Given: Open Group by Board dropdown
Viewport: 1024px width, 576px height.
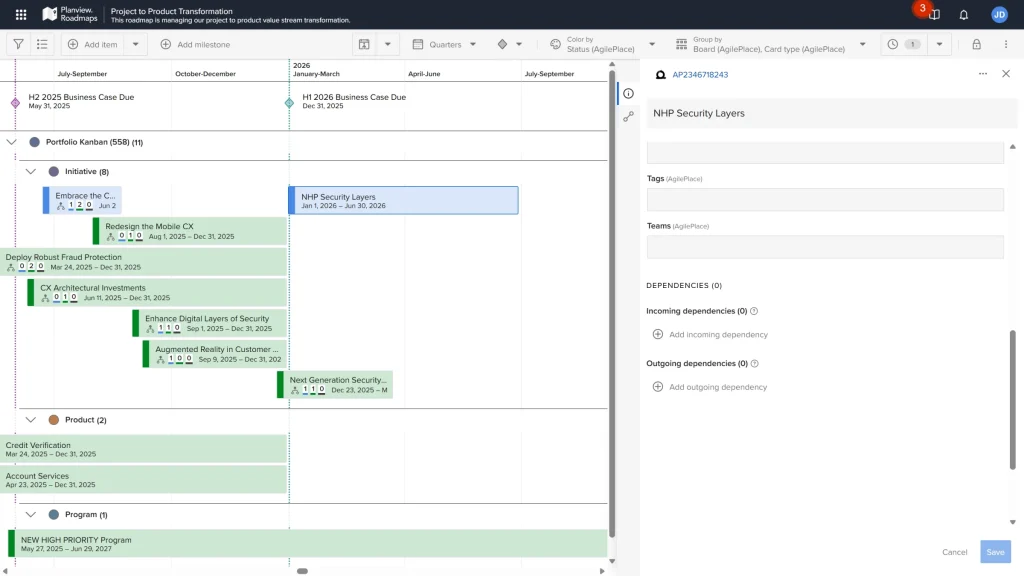Looking at the screenshot, I should pos(771,44).
